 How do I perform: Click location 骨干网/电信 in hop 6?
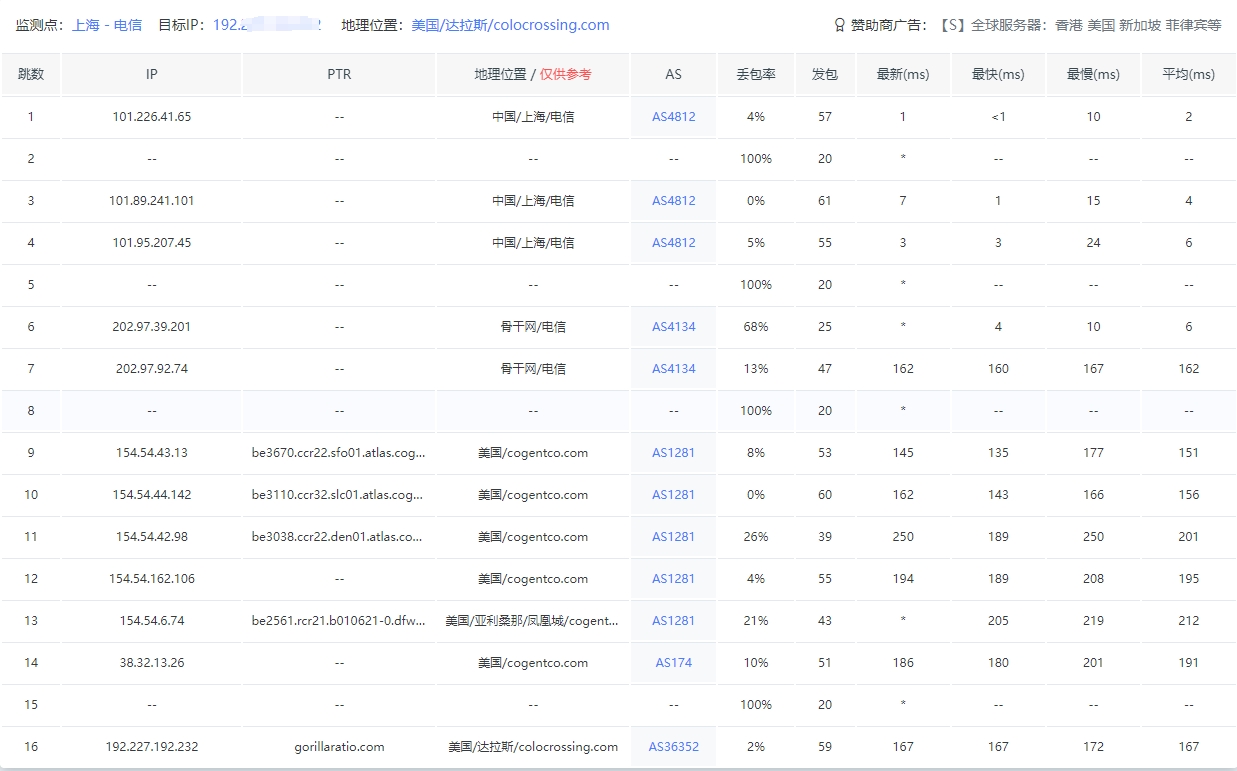click(533, 327)
